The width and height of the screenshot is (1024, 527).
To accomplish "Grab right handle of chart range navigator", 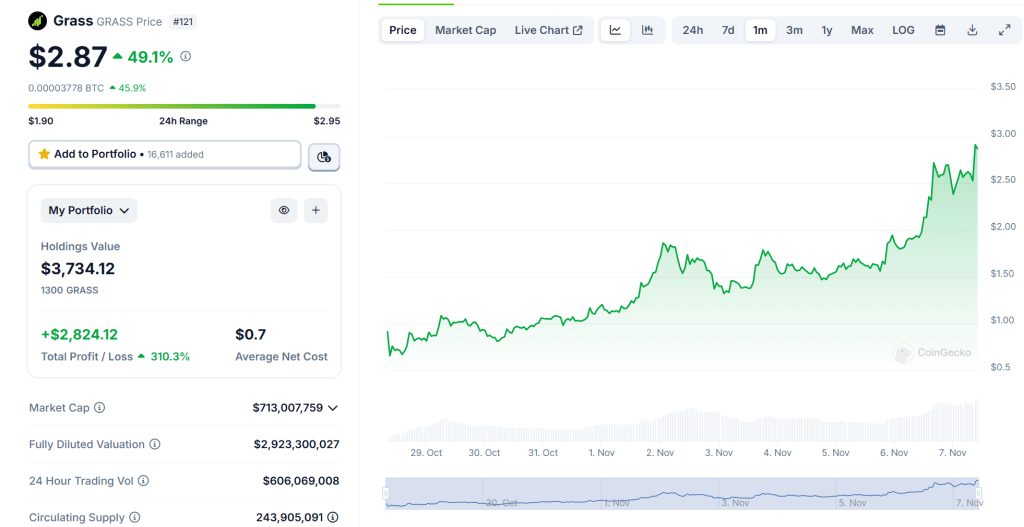I will (x=978, y=493).
